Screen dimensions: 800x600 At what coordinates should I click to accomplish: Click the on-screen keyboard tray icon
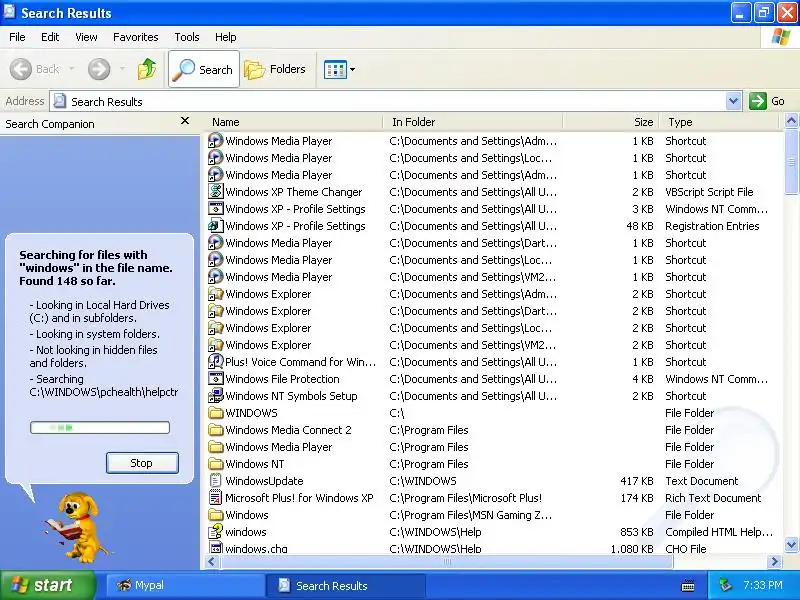(x=688, y=585)
